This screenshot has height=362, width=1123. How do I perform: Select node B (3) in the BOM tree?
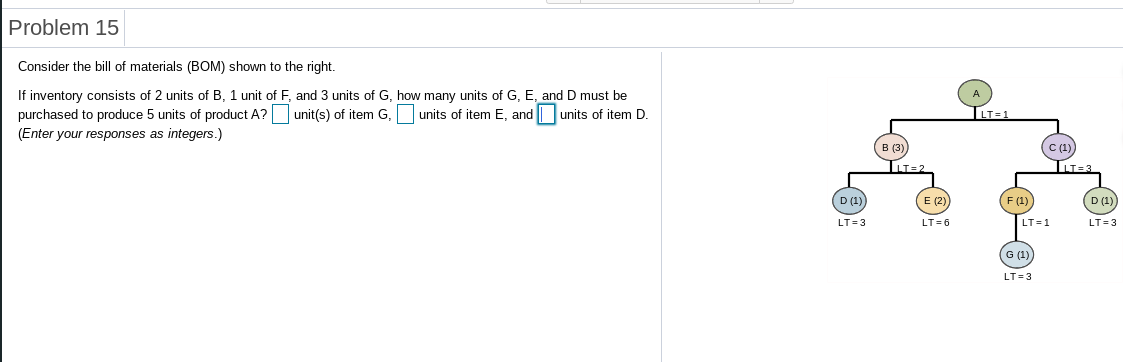click(891, 148)
